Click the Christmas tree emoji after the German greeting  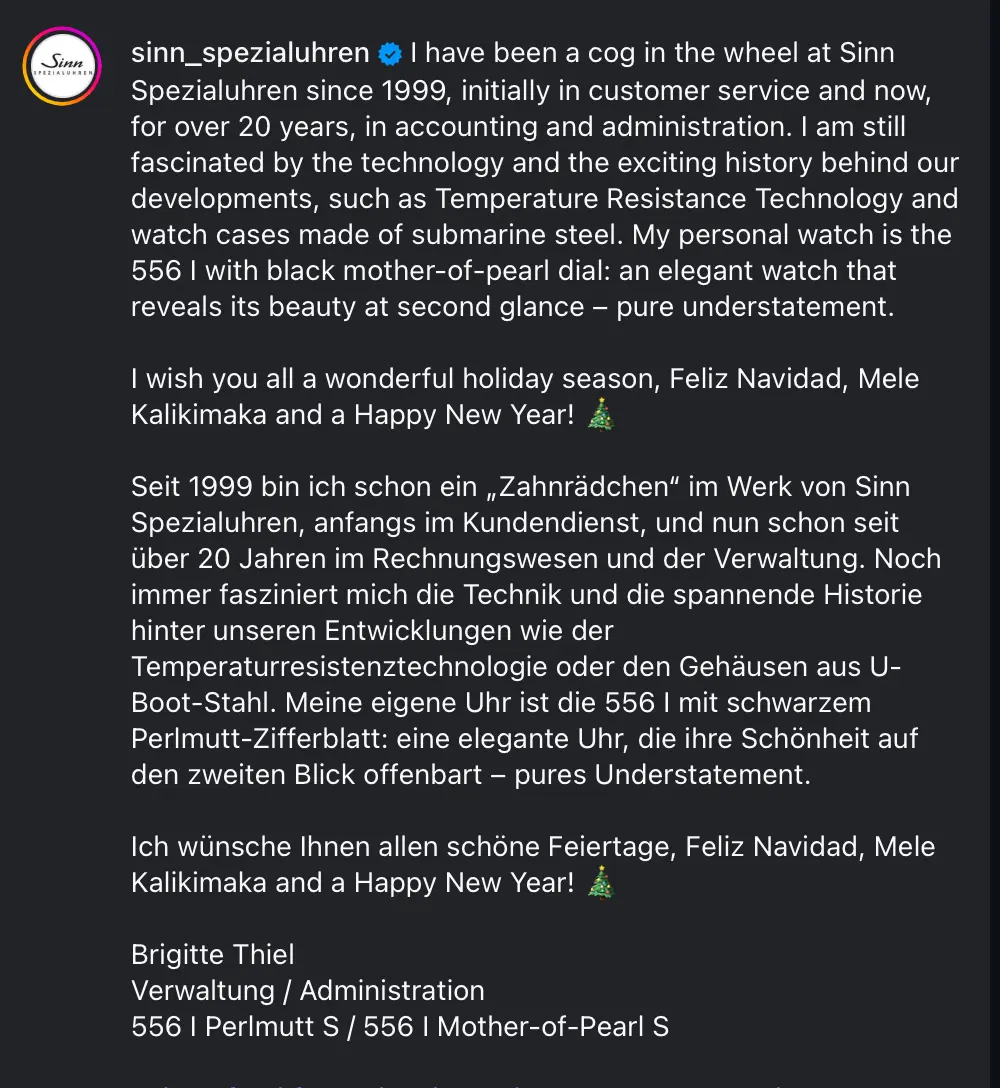point(599,883)
